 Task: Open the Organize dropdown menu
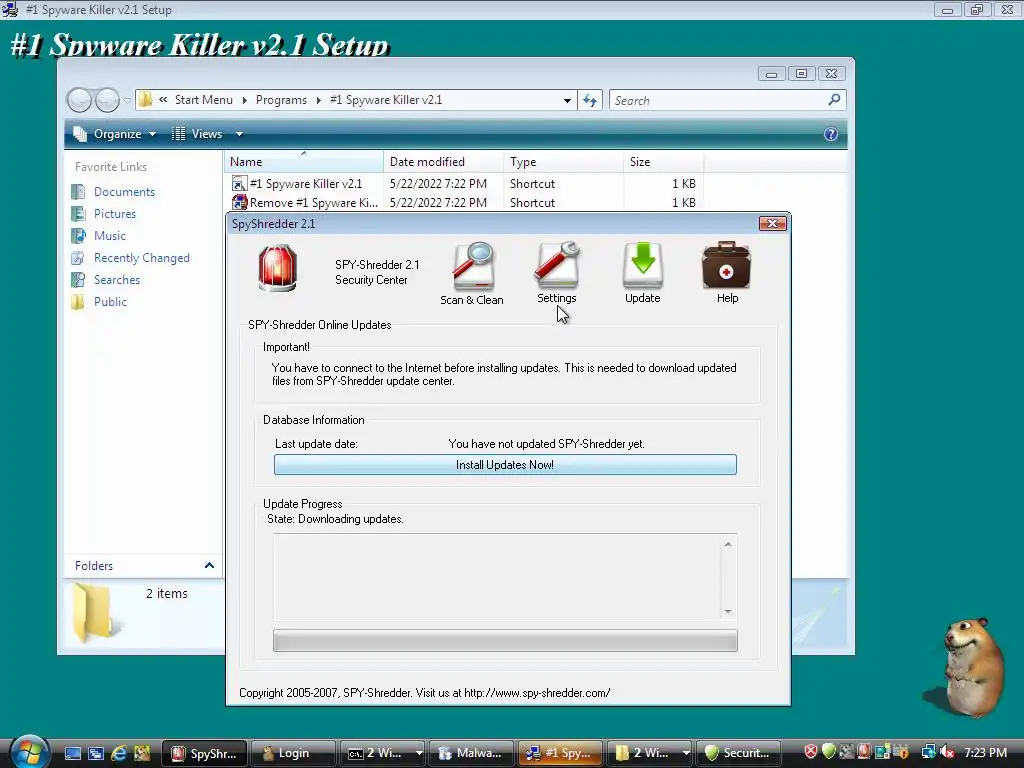(x=116, y=134)
